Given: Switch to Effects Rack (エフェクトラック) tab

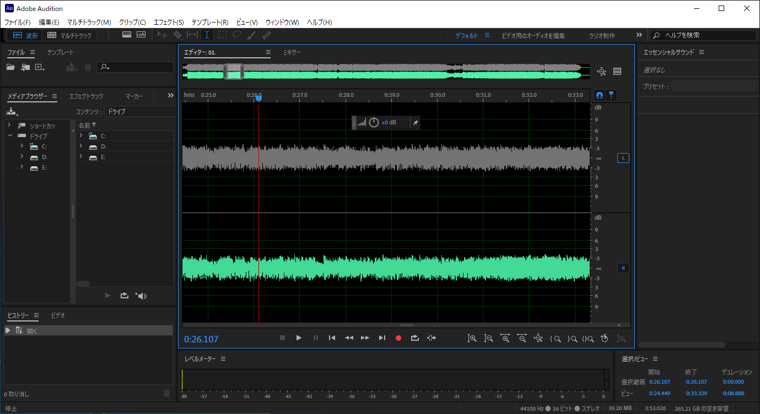Looking at the screenshot, I should coord(86,96).
